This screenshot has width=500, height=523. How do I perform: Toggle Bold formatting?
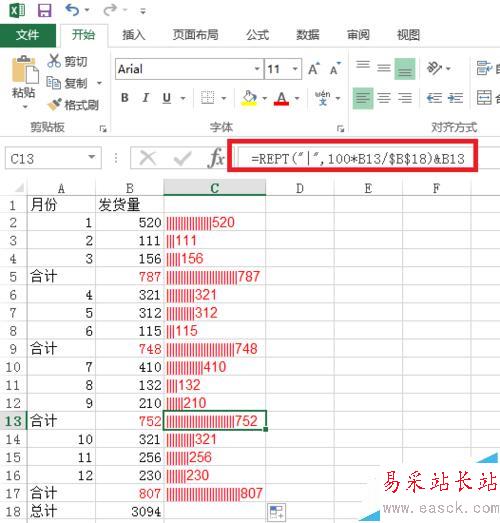(x=124, y=98)
